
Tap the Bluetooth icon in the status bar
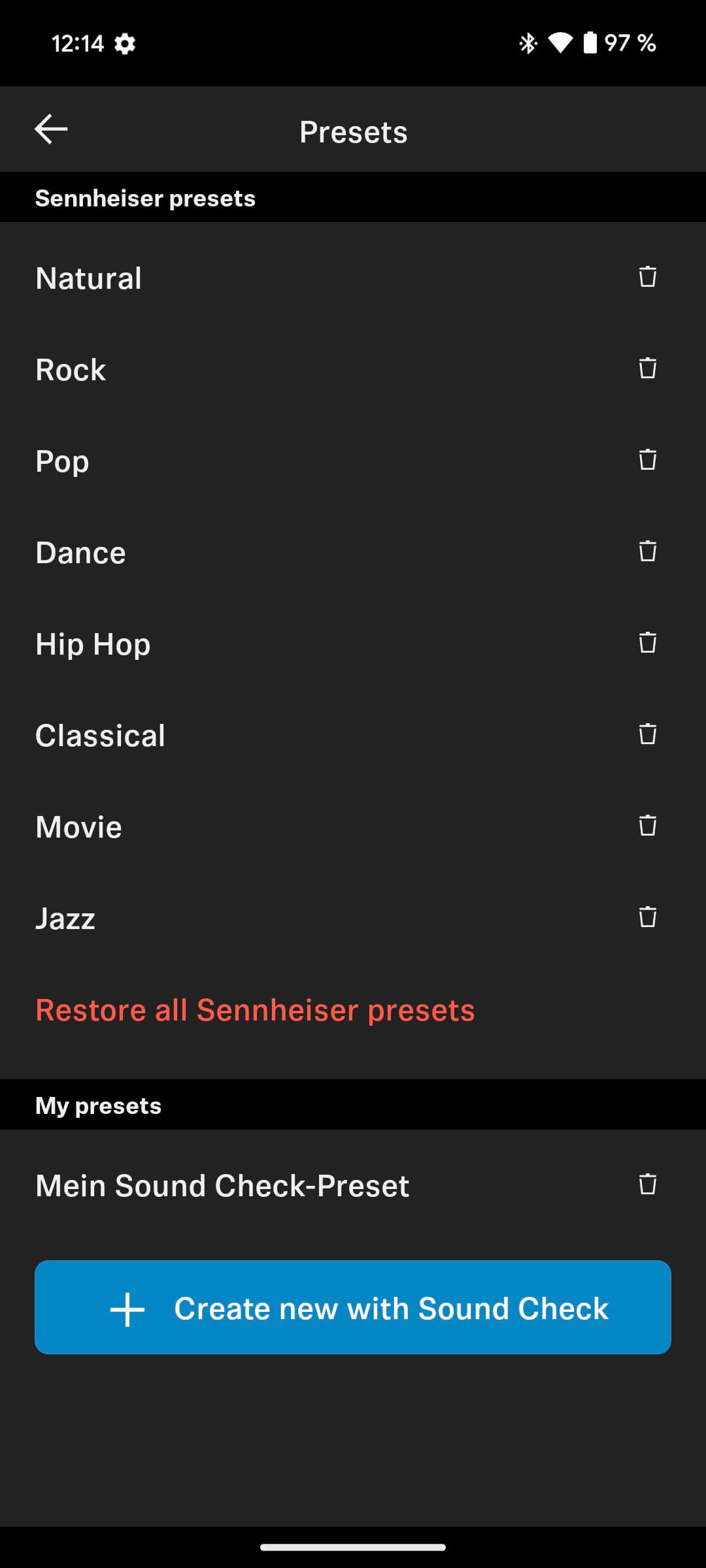pyautogui.click(x=528, y=43)
